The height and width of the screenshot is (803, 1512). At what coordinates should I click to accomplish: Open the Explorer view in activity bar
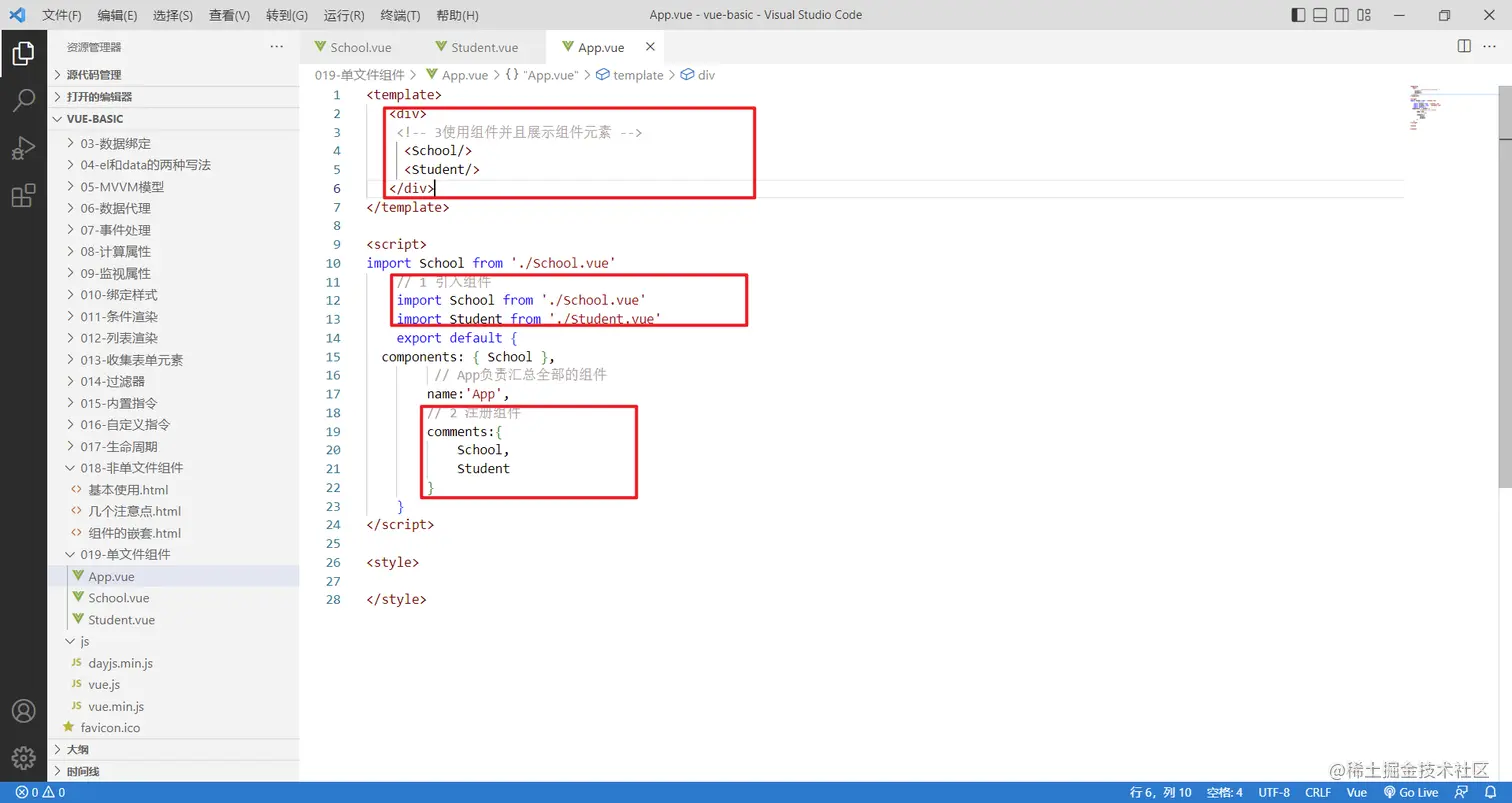pyautogui.click(x=23, y=53)
